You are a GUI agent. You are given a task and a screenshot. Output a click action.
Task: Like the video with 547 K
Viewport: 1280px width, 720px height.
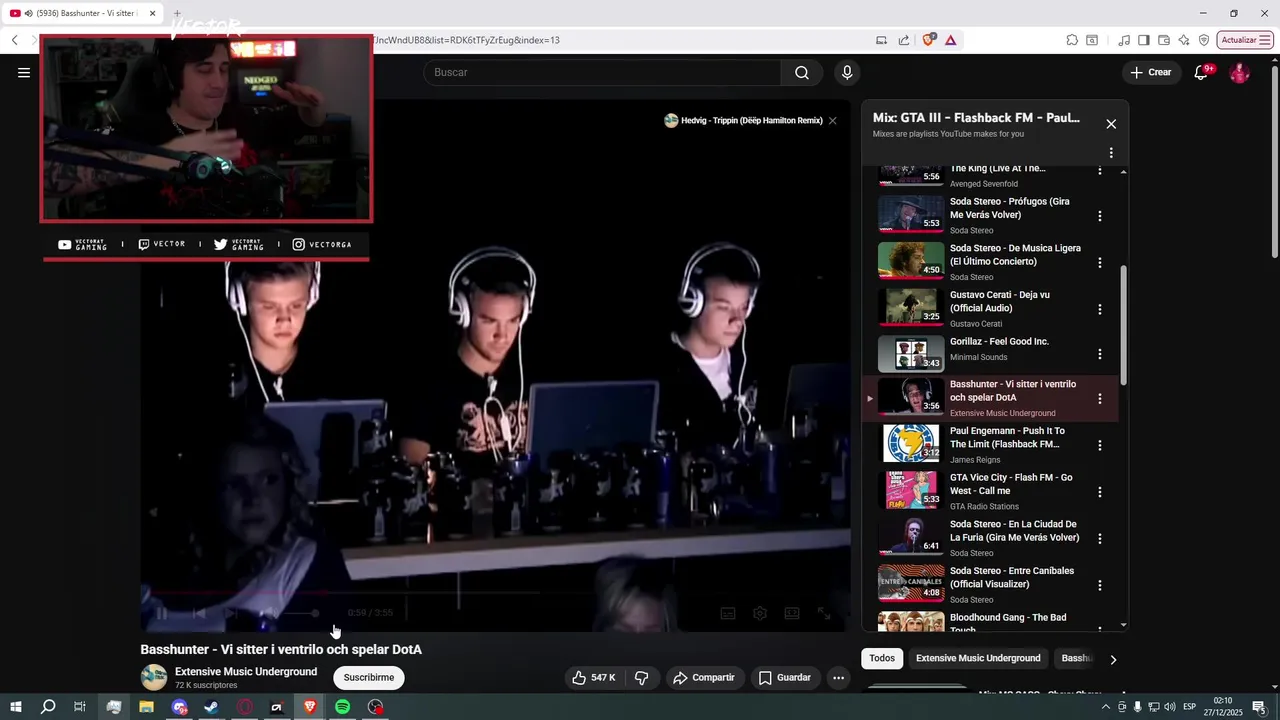point(594,678)
